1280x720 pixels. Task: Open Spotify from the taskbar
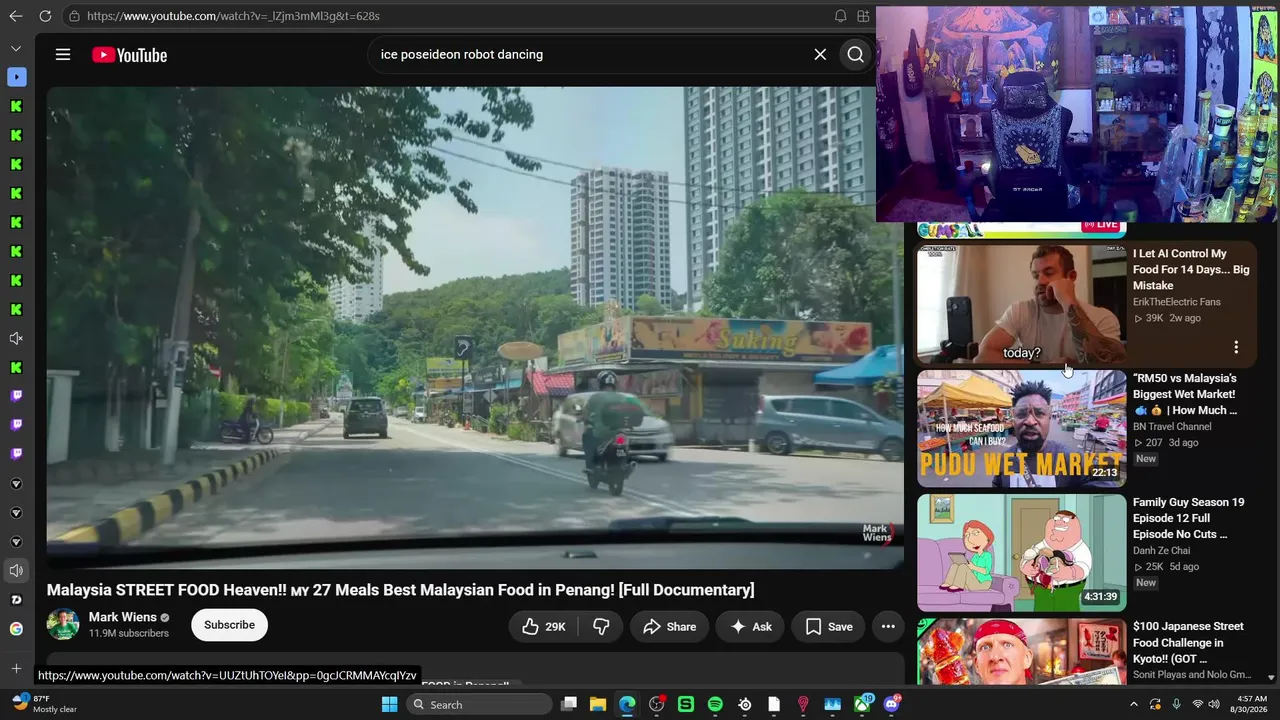(715, 705)
